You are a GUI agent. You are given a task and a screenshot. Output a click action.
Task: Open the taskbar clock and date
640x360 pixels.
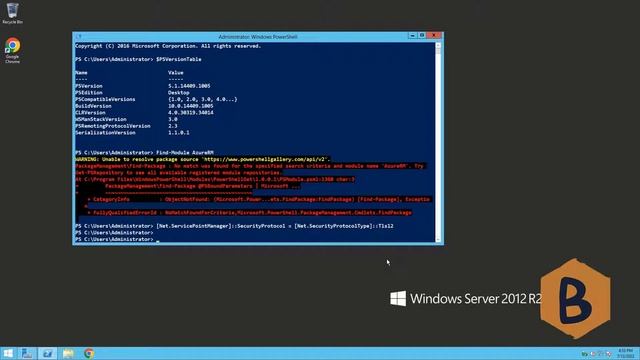tap(625, 353)
